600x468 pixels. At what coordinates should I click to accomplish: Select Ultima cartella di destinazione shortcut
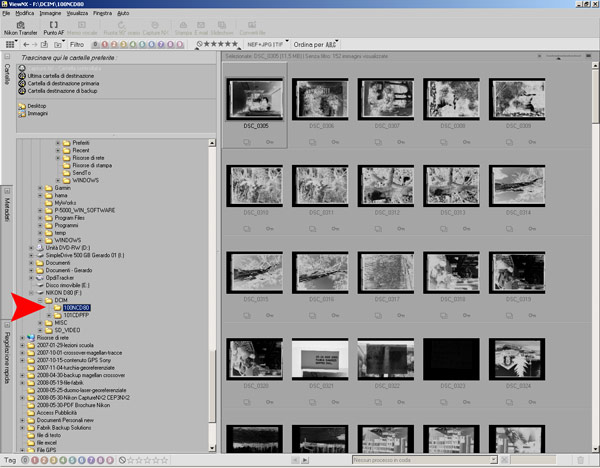(x=60, y=75)
